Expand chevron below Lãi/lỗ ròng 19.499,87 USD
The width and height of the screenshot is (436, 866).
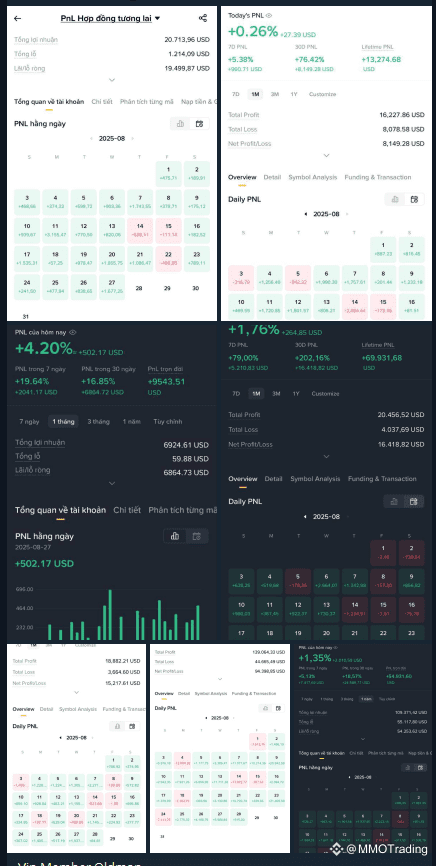click(112, 80)
